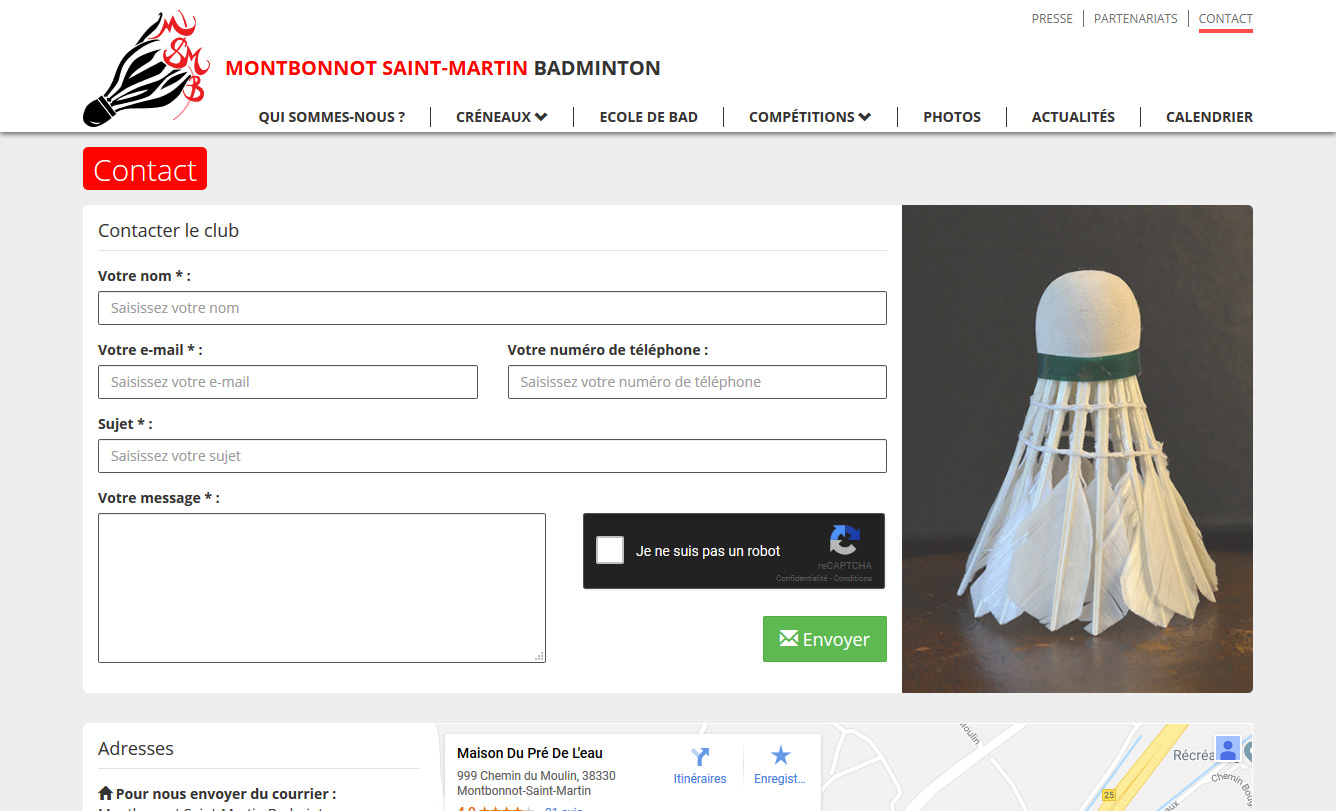Screen dimensions: 1336x811
Task: Click the map user profile icon
Action: coord(1228,748)
